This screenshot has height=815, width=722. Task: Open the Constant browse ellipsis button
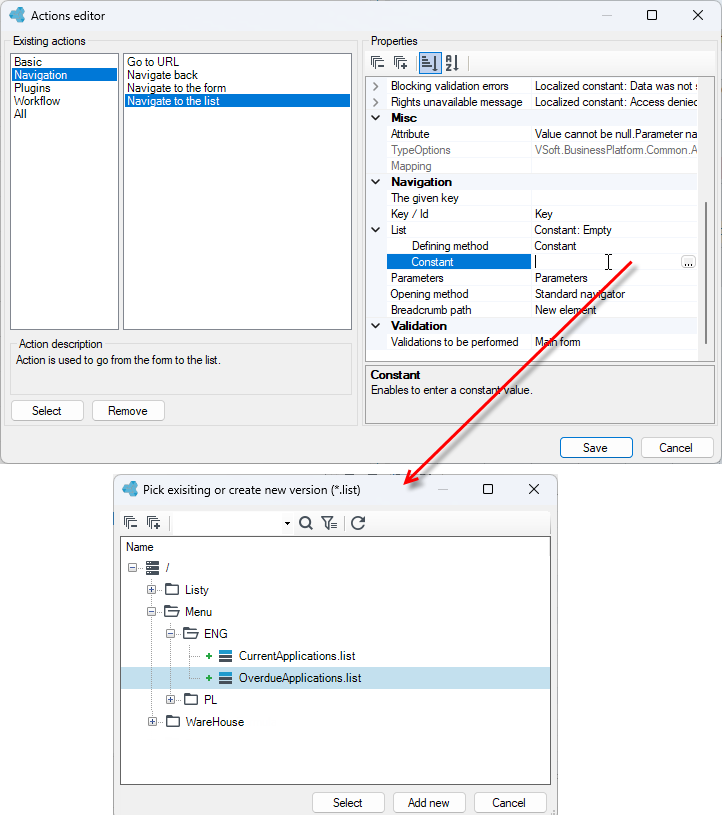[x=688, y=262]
